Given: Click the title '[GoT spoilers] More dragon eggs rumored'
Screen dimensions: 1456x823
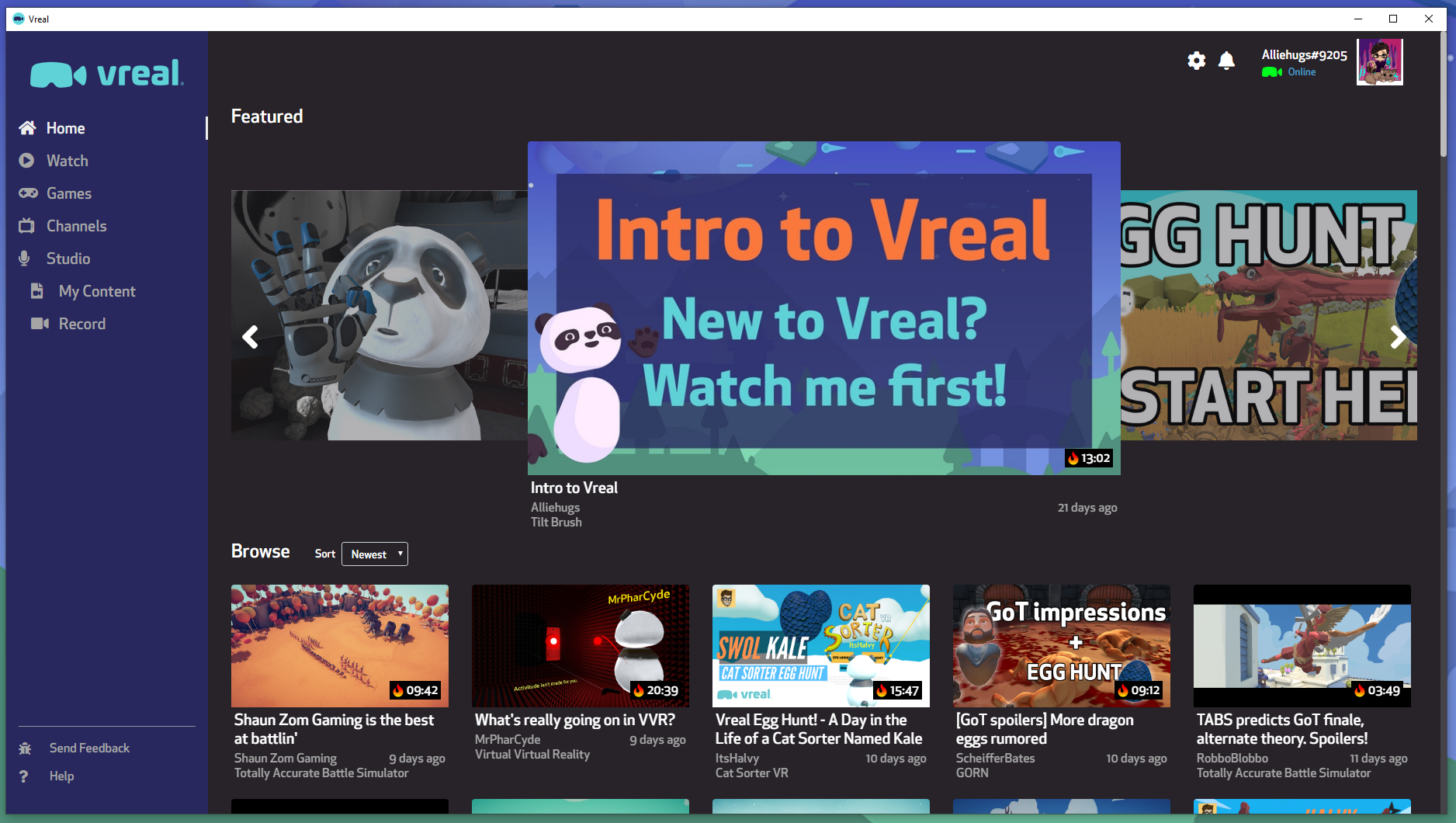Looking at the screenshot, I should (x=1045, y=729).
